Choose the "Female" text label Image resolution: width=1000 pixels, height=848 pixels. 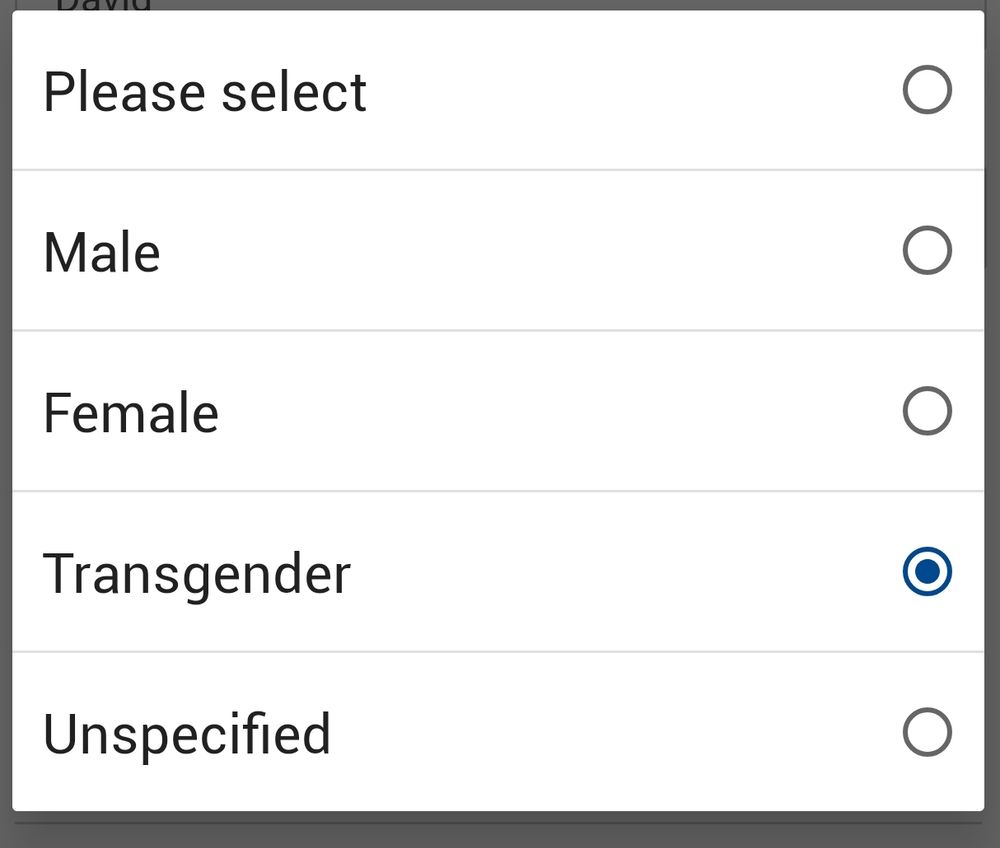pyautogui.click(x=131, y=412)
